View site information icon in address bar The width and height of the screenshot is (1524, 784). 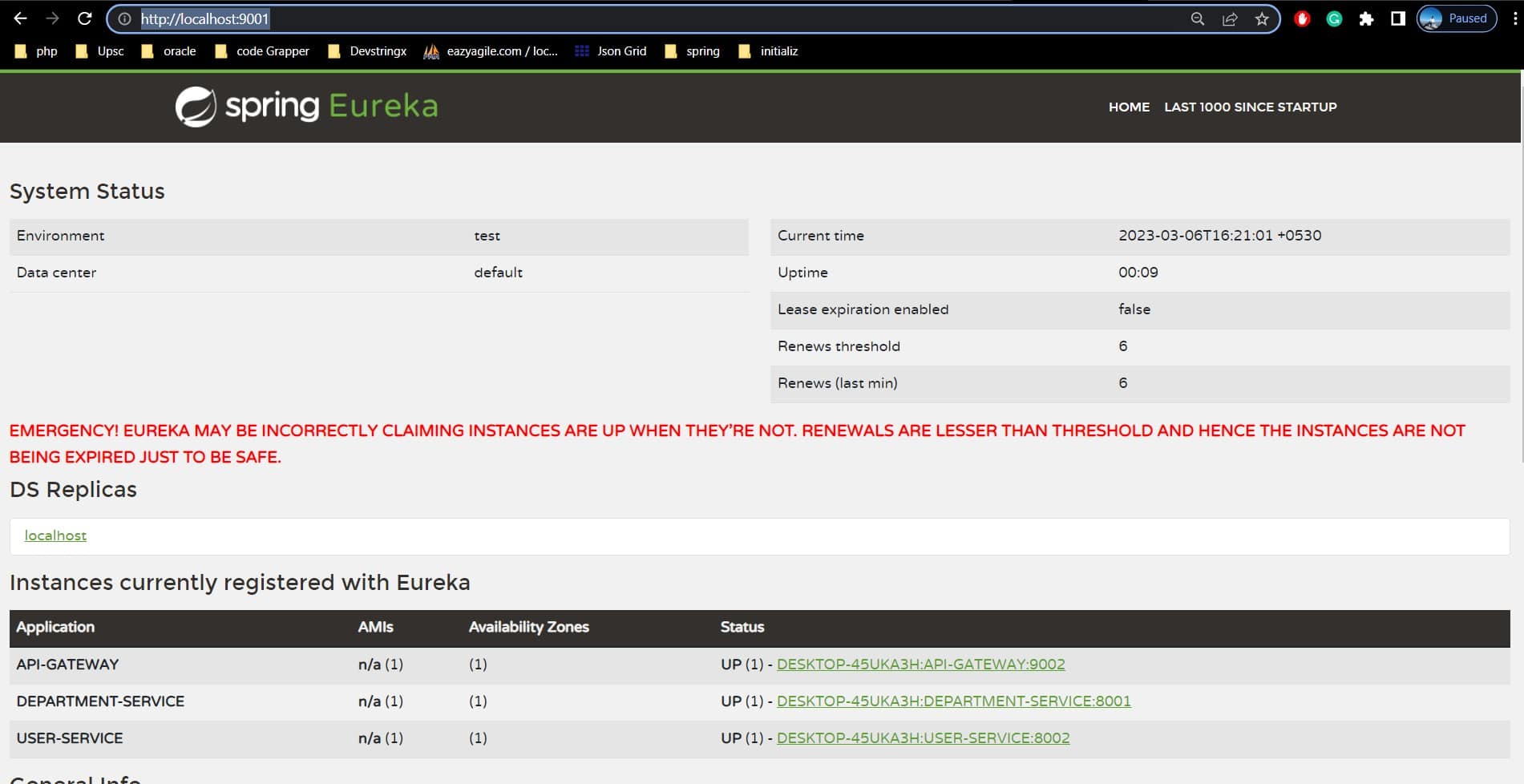125,18
